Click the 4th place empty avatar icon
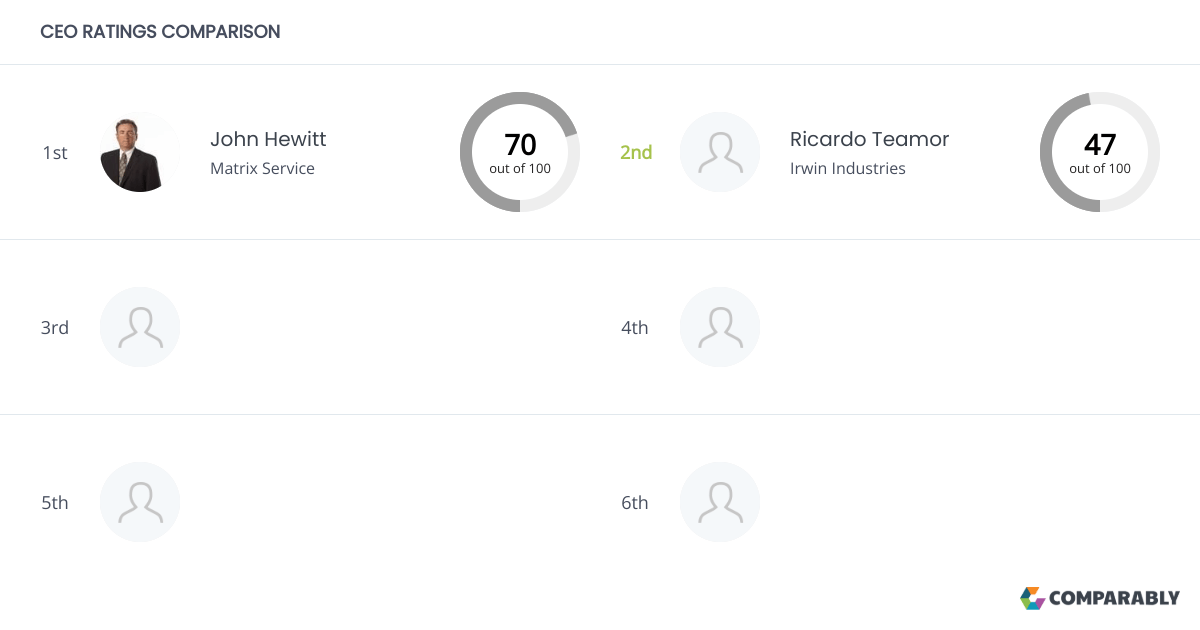Viewport: 1200px width, 630px height. (x=720, y=327)
